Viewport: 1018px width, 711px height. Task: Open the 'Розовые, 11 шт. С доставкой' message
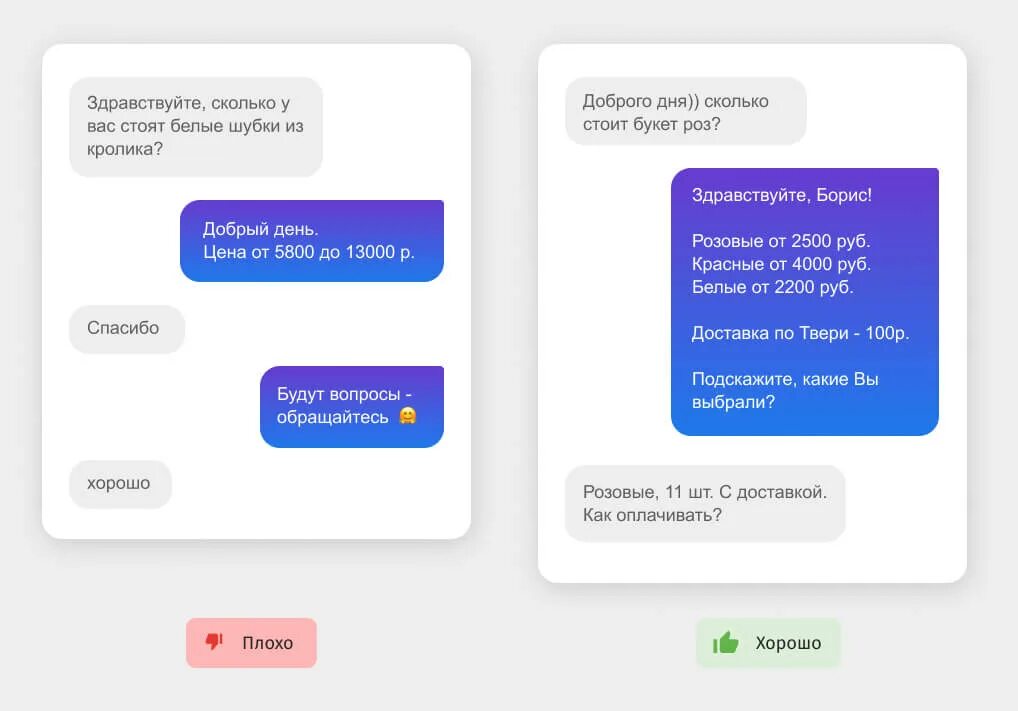coord(705,503)
